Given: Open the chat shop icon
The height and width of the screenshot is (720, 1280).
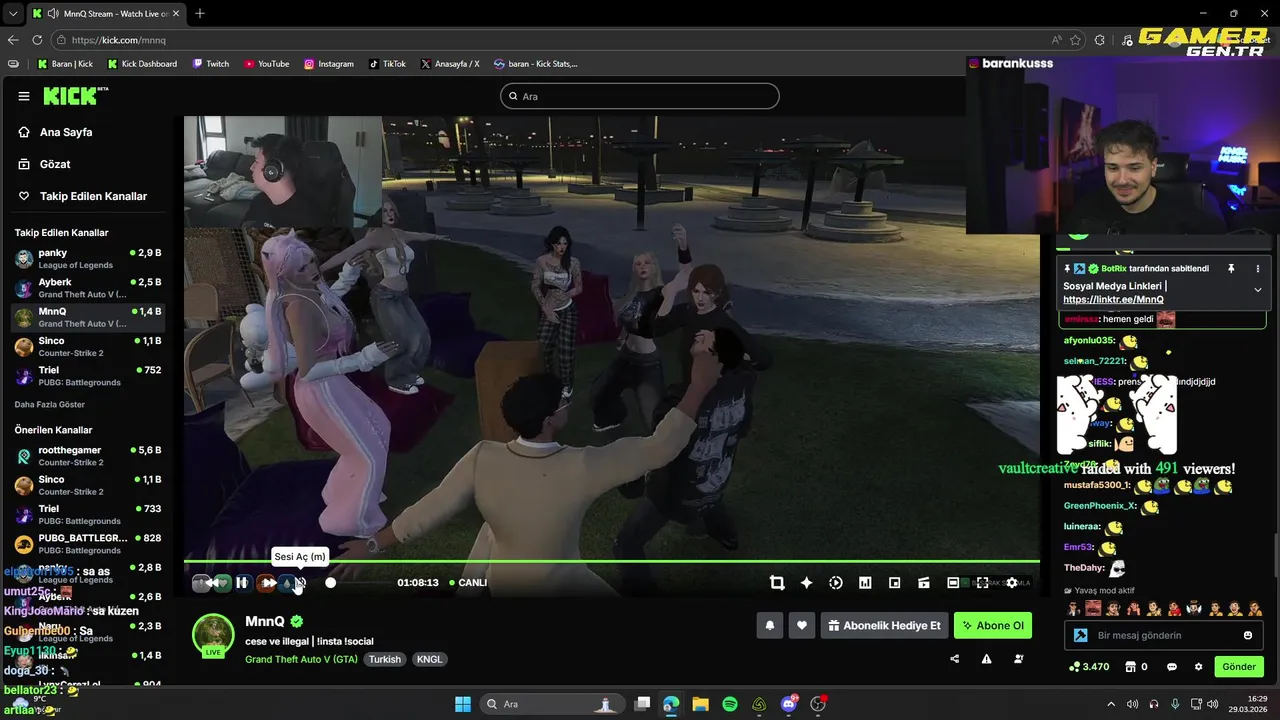Looking at the screenshot, I should click(1131, 666).
